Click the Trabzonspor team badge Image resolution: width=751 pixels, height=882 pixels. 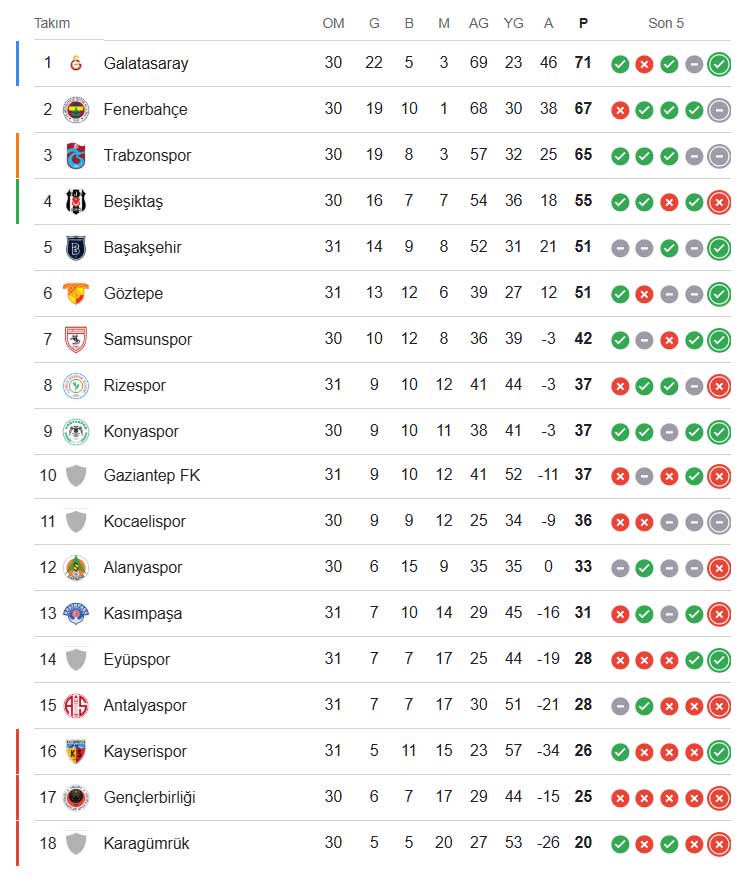(x=76, y=156)
